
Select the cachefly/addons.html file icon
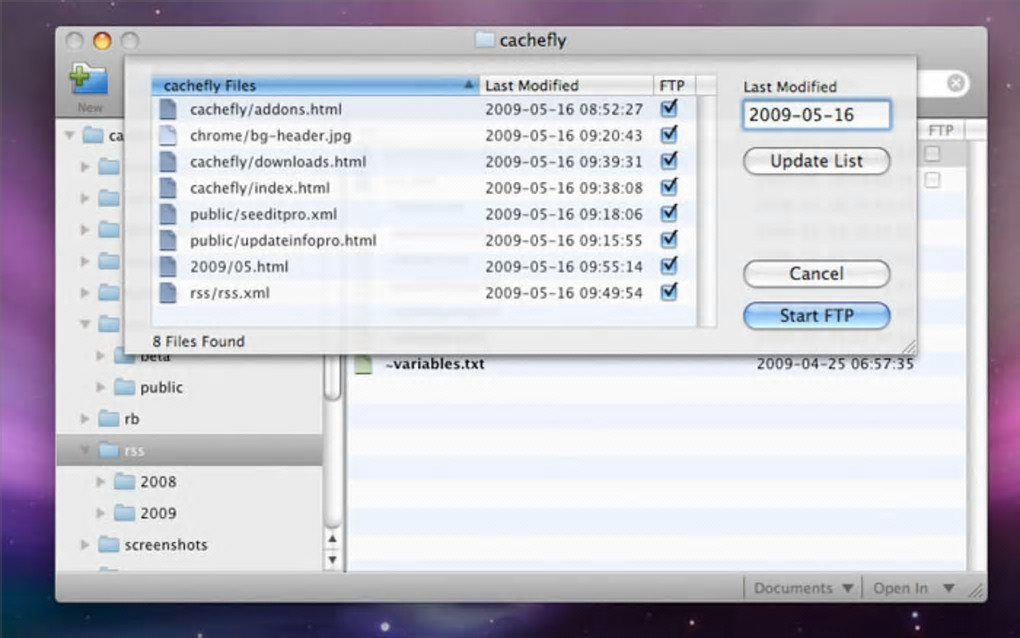click(168, 109)
